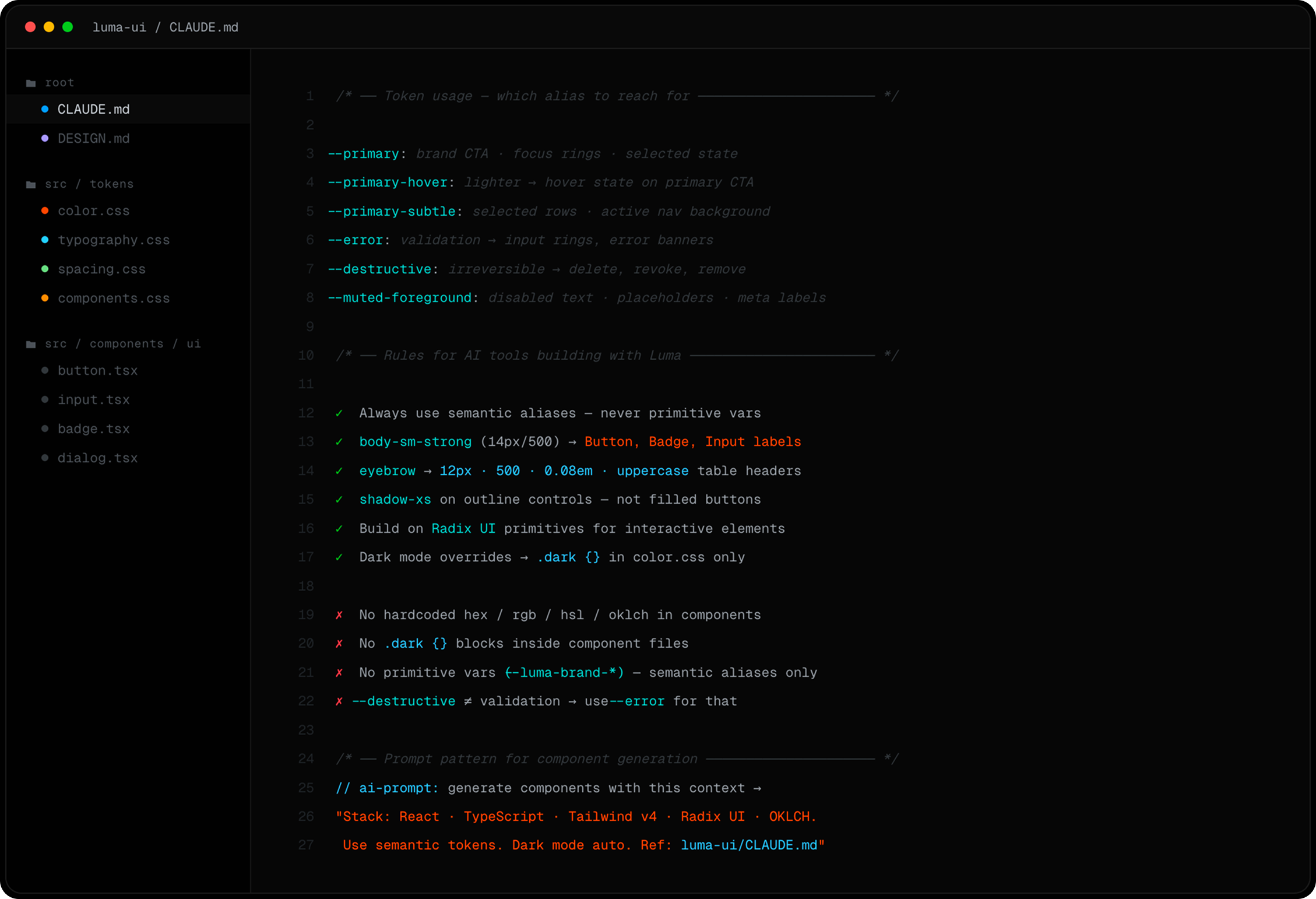Click the --primary token on line 3
The width and height of the screenshot is (1316, 899).
(x=363, y=154)
